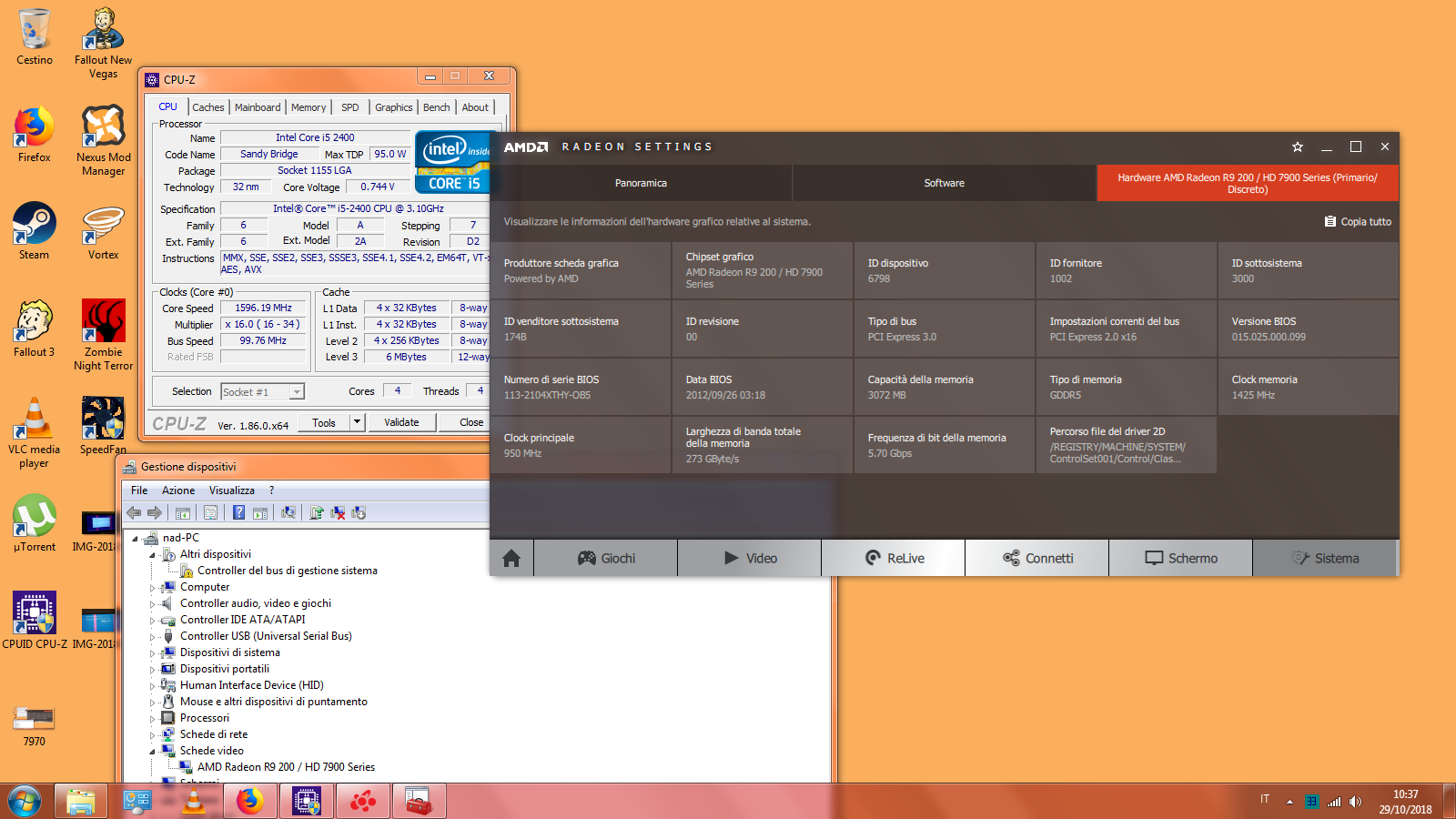Click VLC cone icon in the taskbar
Screen dimensions: 1456x819
pos(194,802)
